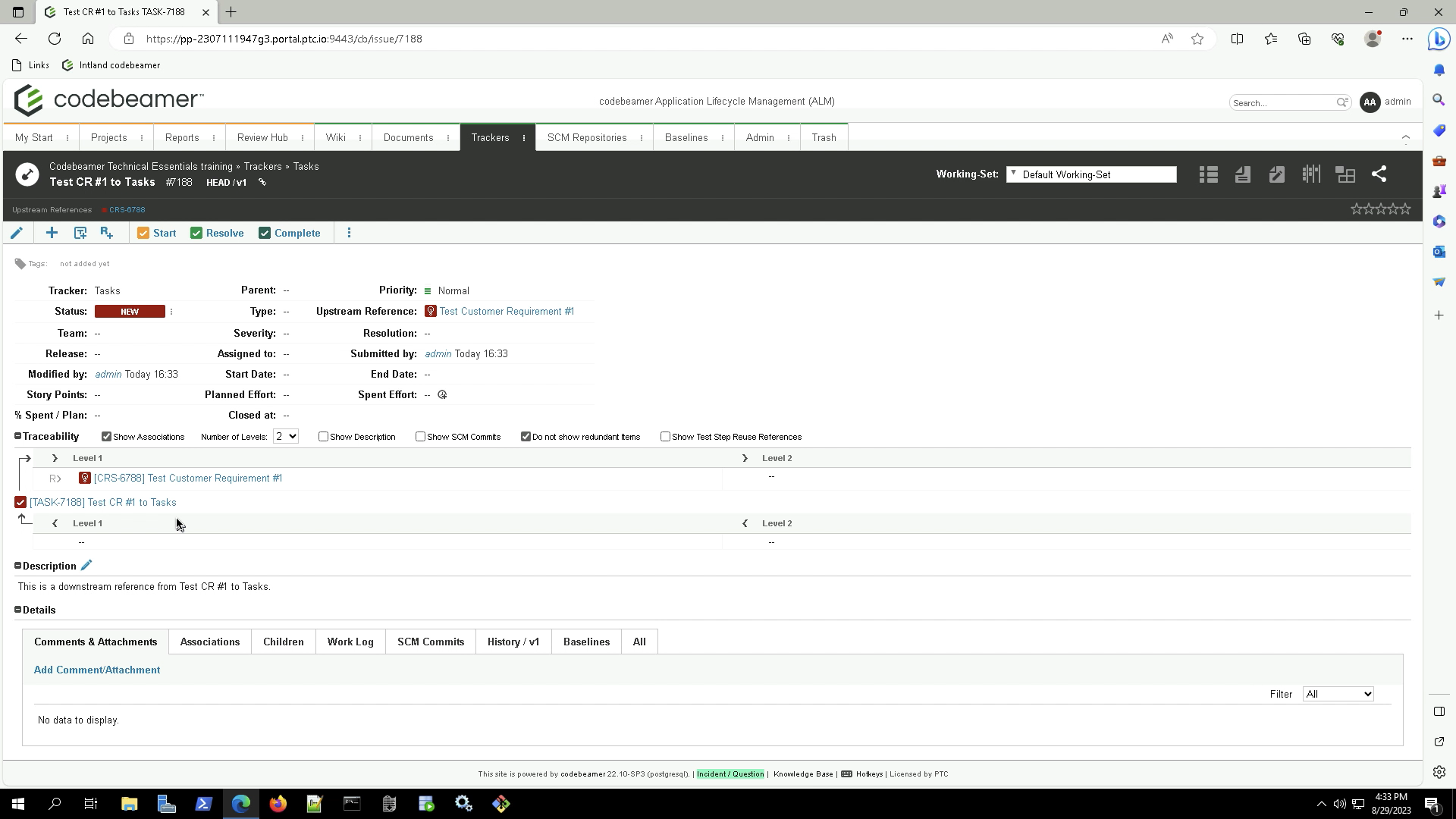Screen dimensions: 1456x819
Task: Rate the item with the fifth star
Action: pos(1405,209)
